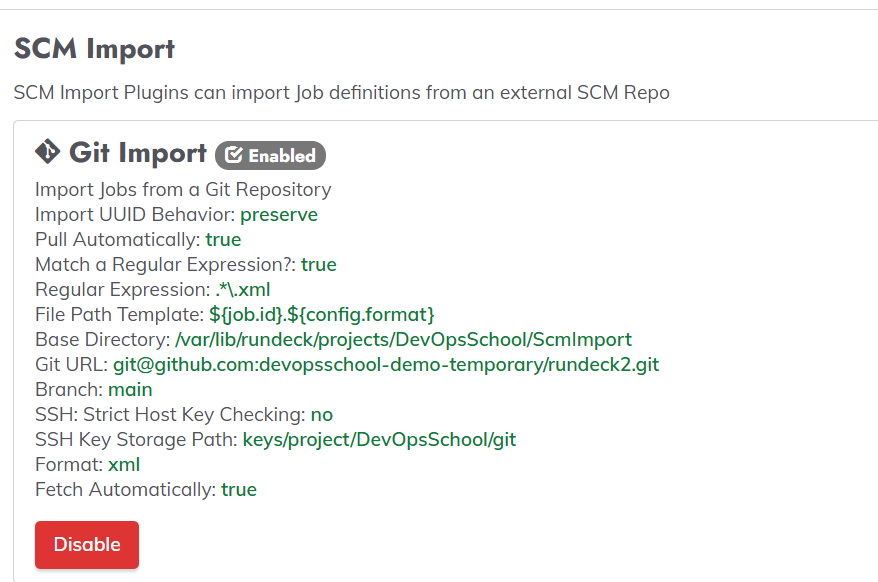Click the Fetch Automatically true value

(x=239, y=490)
